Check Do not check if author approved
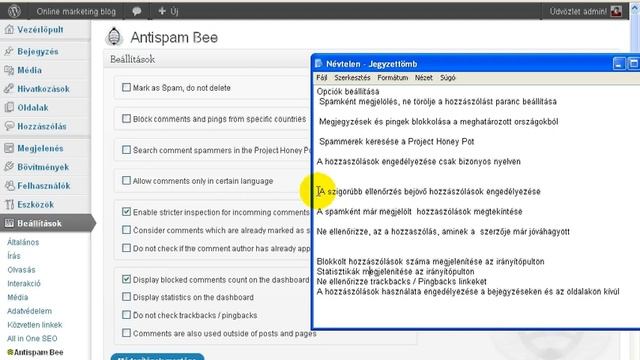Image resolution: width=640 pixels, height=360 pixels. tap(126, 248)
